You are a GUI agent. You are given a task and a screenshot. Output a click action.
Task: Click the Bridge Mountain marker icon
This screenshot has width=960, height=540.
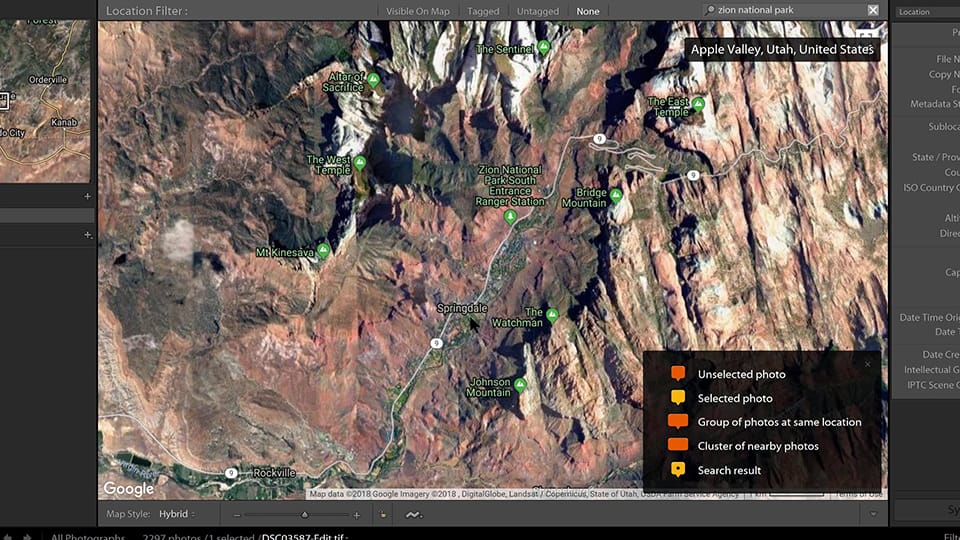(x=616, y=195)
